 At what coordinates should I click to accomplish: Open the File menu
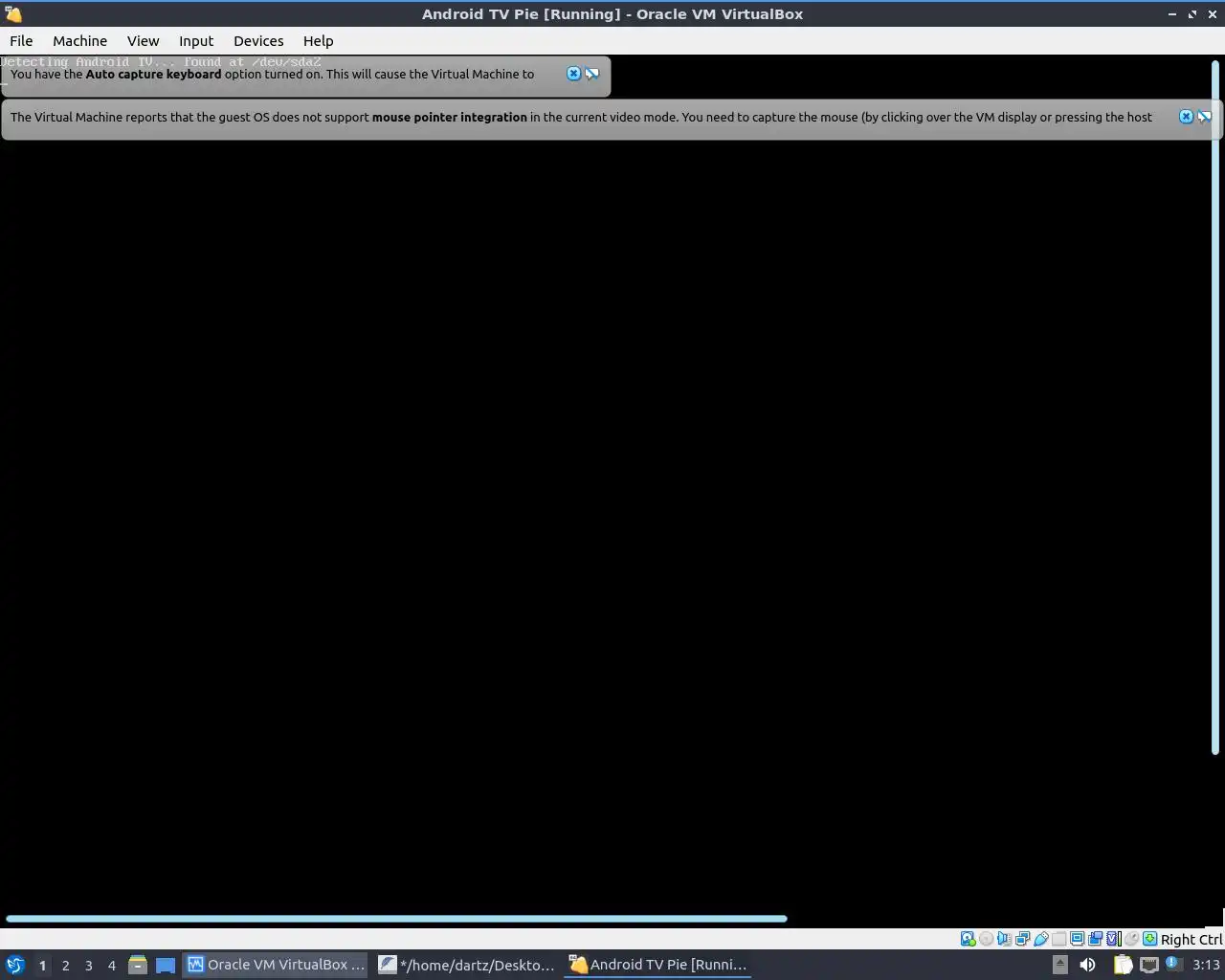(21, 40)
